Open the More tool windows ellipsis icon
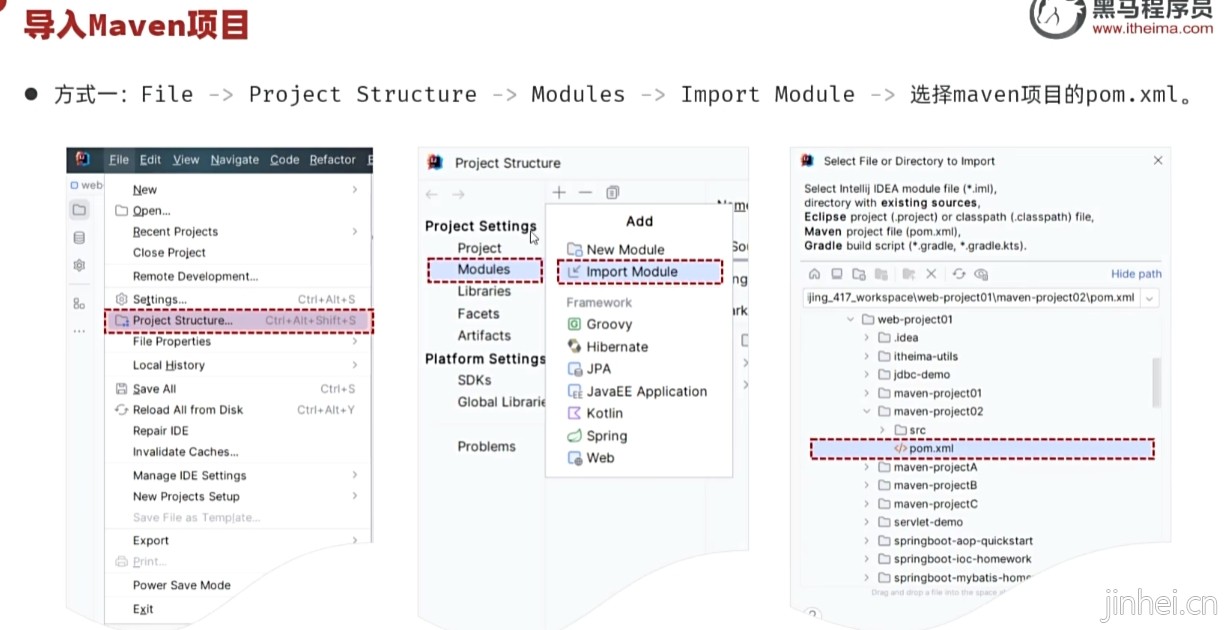This screenshot has width=1228, height=630. pyautogui.click(x=79, y=330)
